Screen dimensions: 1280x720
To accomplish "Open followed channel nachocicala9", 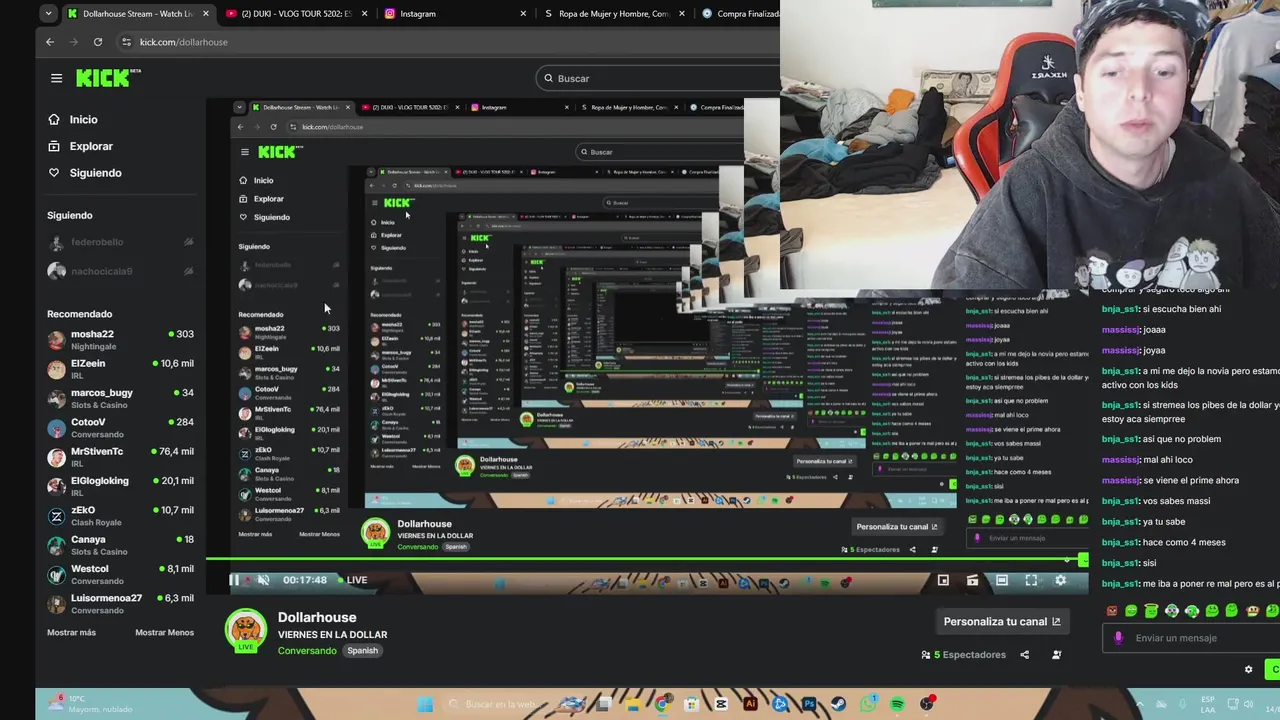I will (120, 271).
